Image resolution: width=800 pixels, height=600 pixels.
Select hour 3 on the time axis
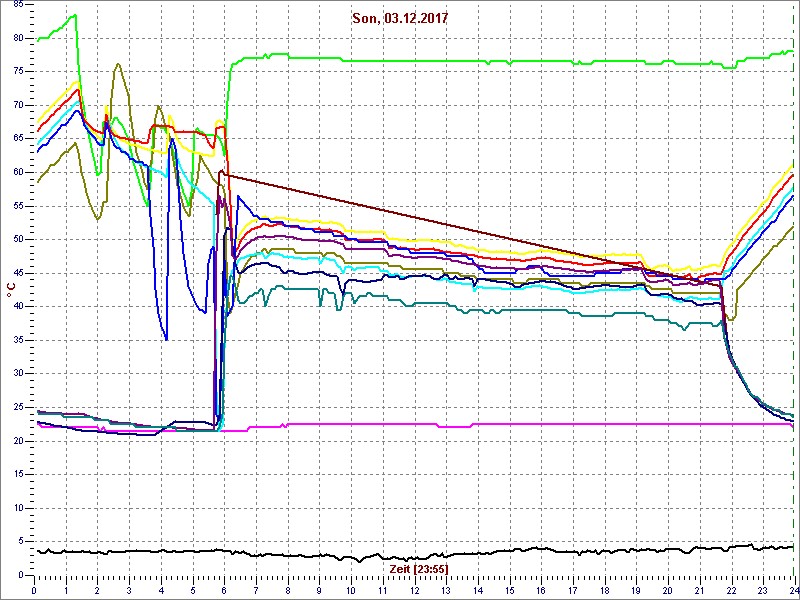point(129,590)
